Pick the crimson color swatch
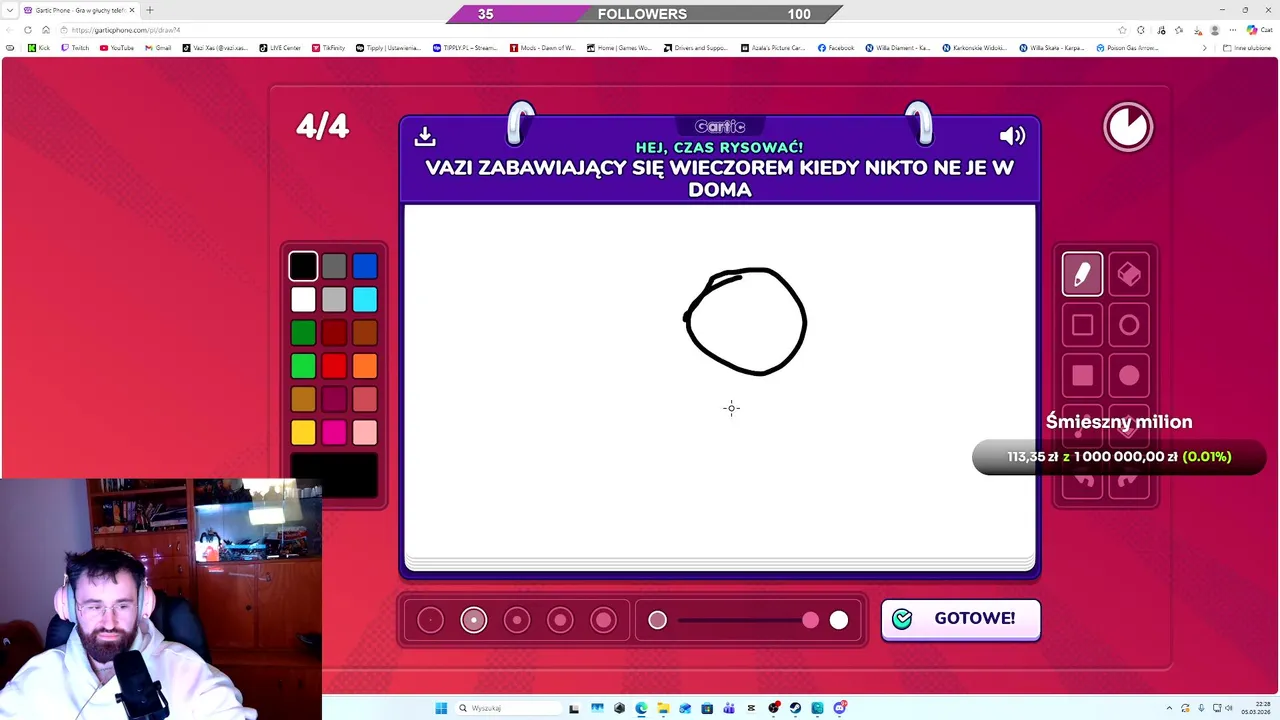 click(334, 399)
